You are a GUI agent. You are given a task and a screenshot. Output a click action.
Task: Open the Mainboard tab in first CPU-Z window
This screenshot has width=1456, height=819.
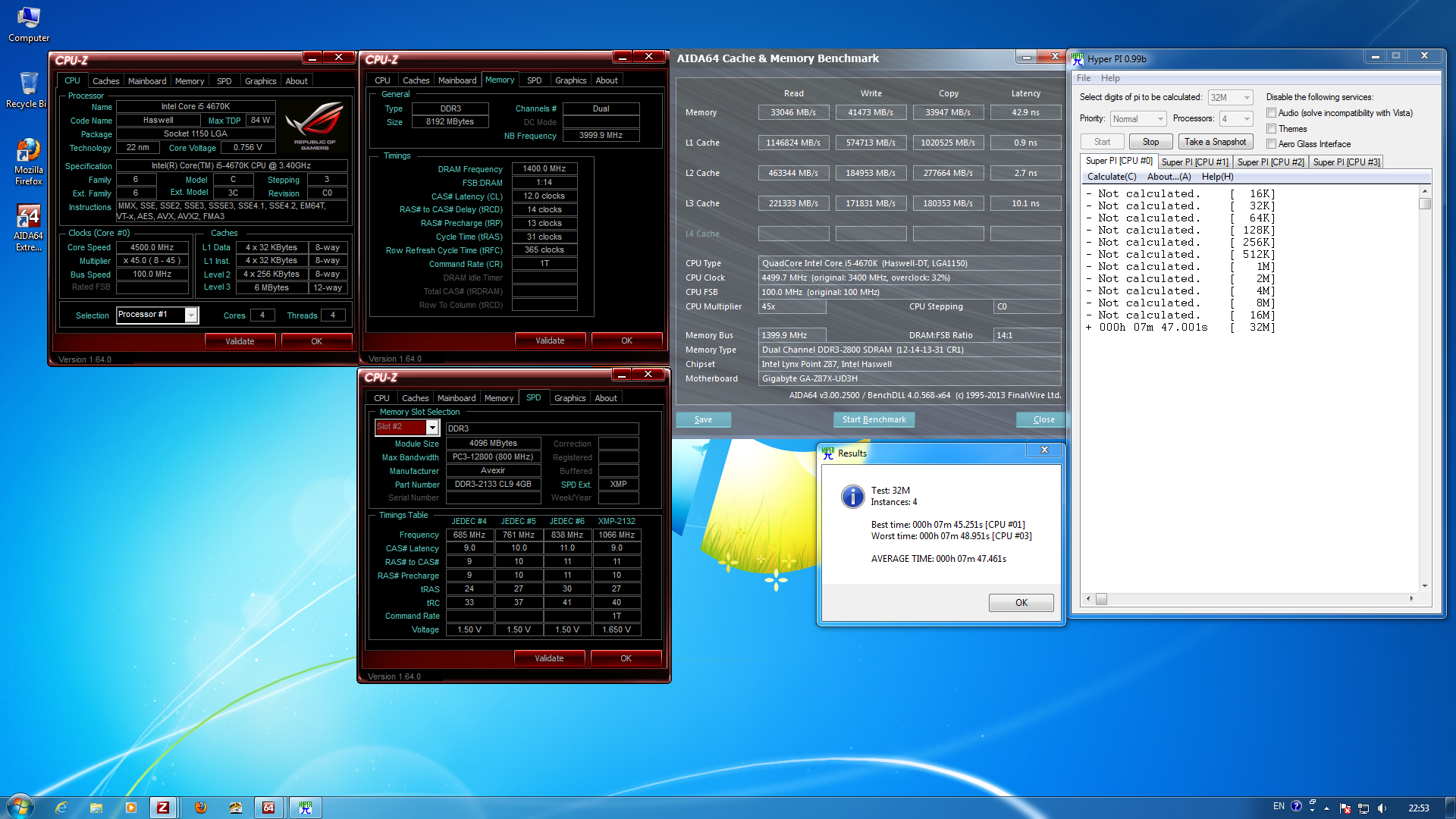tap(146, 81)
